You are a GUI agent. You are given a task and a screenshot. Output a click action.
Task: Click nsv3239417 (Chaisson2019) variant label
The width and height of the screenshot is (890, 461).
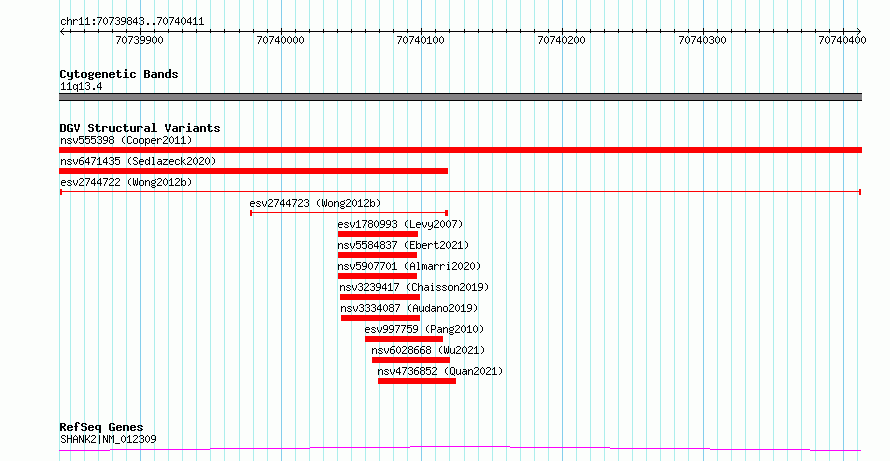pyautogui.click(x=414, y=287)
